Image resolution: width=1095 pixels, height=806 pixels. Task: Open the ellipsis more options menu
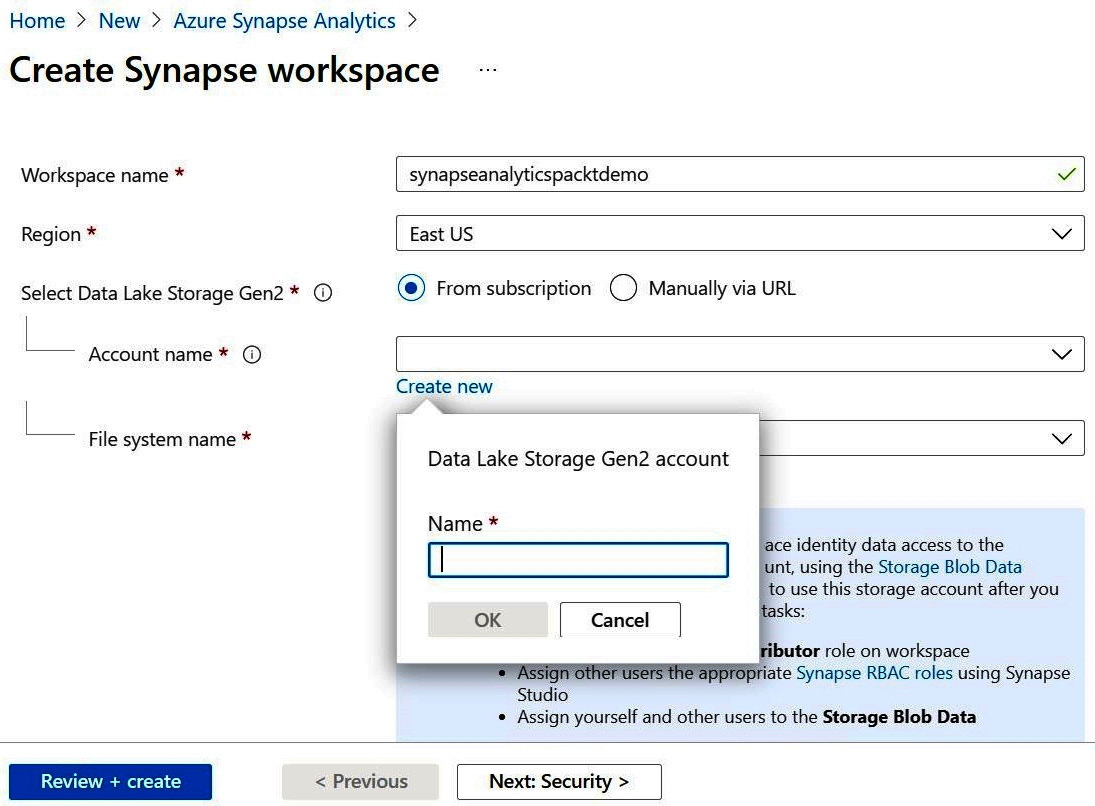click(x=488, y=70)
